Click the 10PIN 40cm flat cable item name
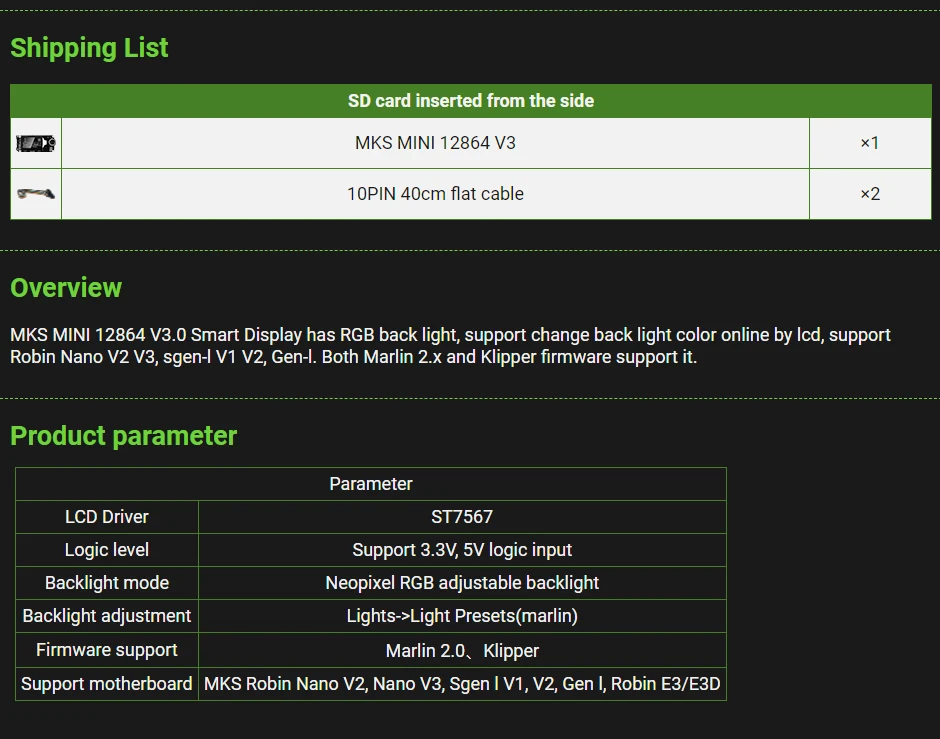940x739 pixels. (x=435, y=194)
